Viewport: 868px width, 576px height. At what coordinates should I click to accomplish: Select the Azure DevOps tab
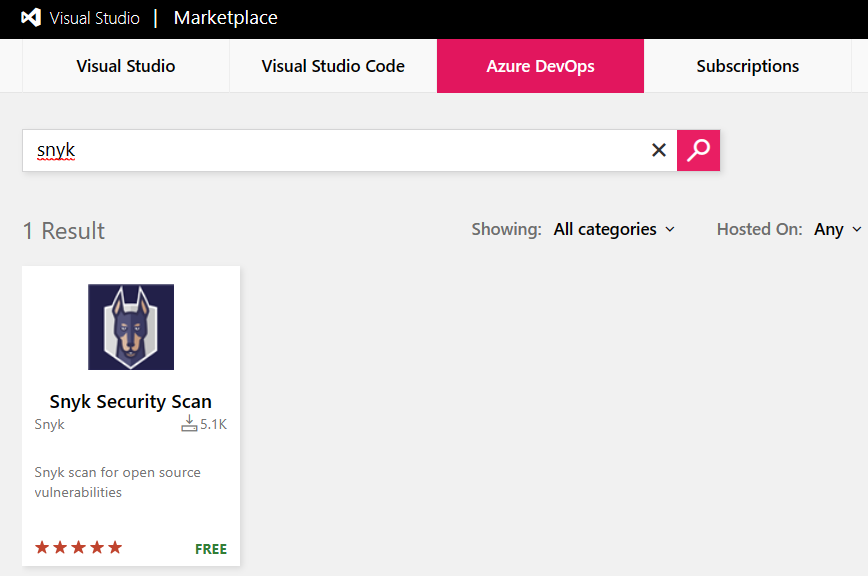(540, 66)
